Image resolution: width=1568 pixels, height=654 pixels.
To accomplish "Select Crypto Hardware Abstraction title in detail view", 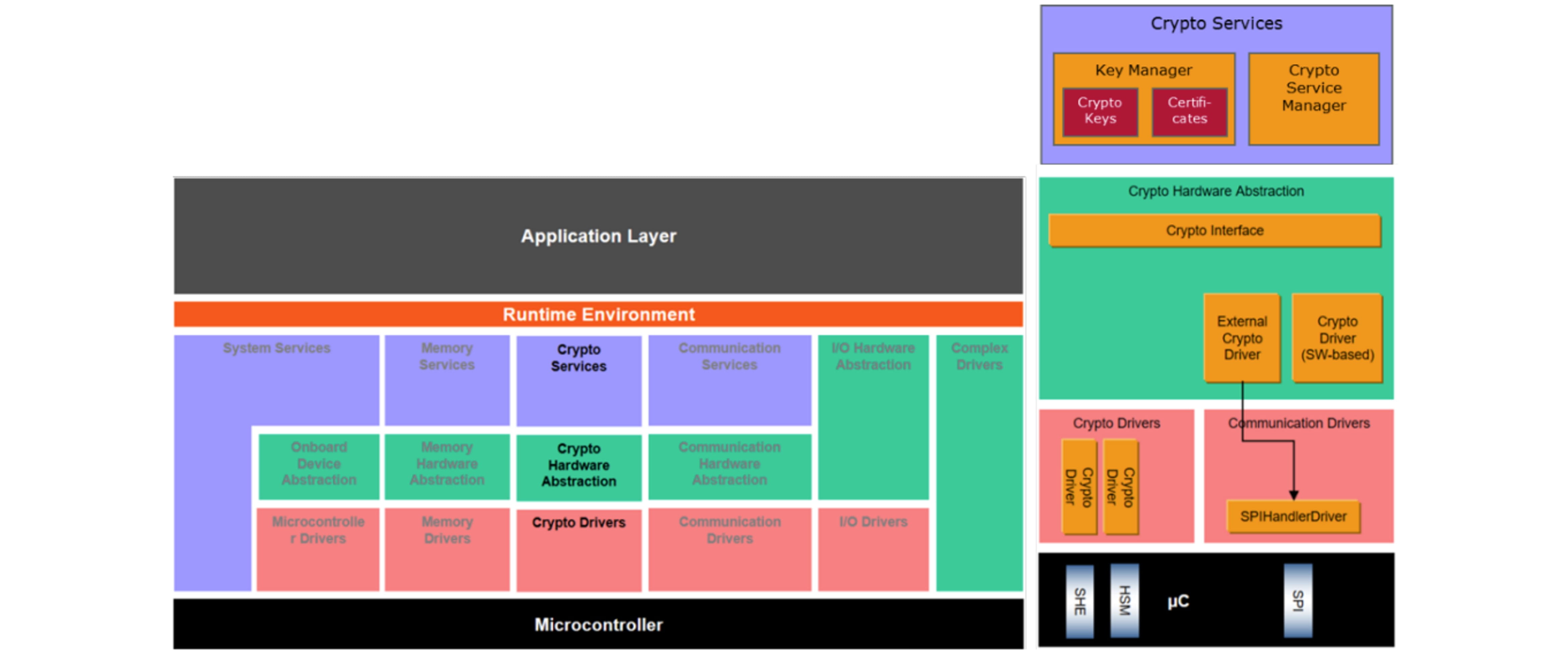I will click(x=1216, y=191).
